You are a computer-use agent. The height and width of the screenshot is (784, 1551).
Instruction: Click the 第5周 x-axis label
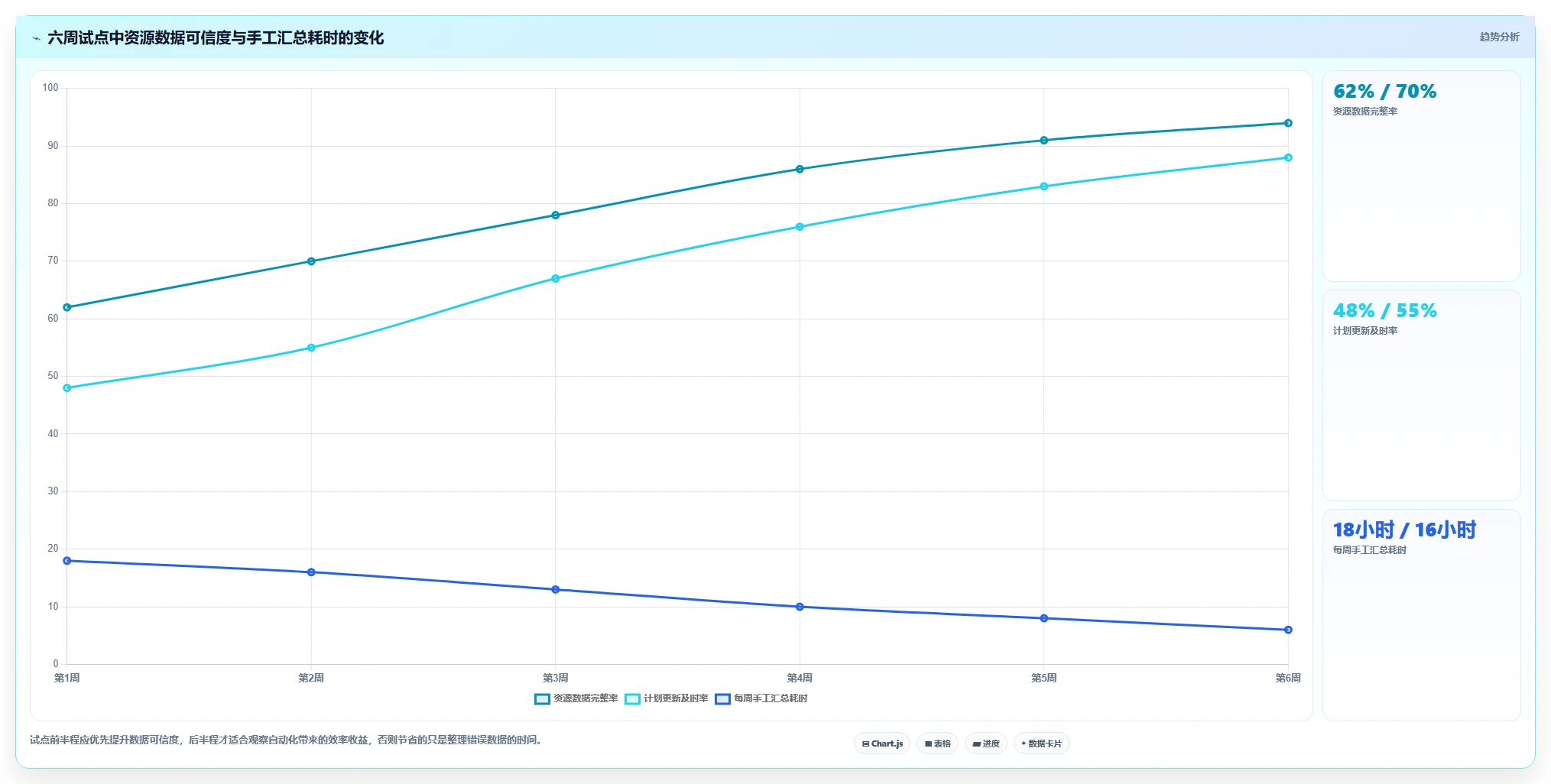[1044, 678]
